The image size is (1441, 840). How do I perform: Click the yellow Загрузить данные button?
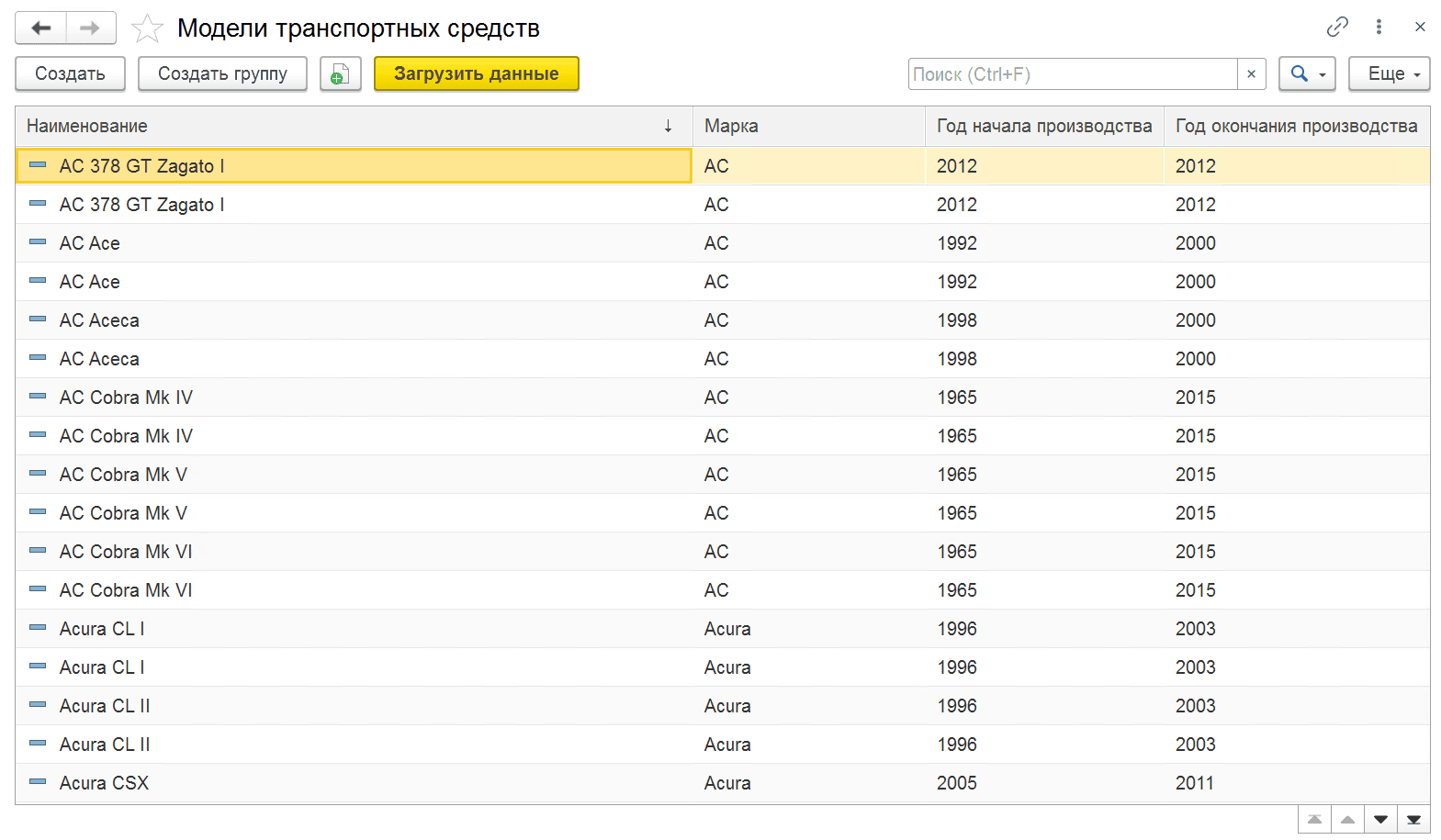click(477, 73)
